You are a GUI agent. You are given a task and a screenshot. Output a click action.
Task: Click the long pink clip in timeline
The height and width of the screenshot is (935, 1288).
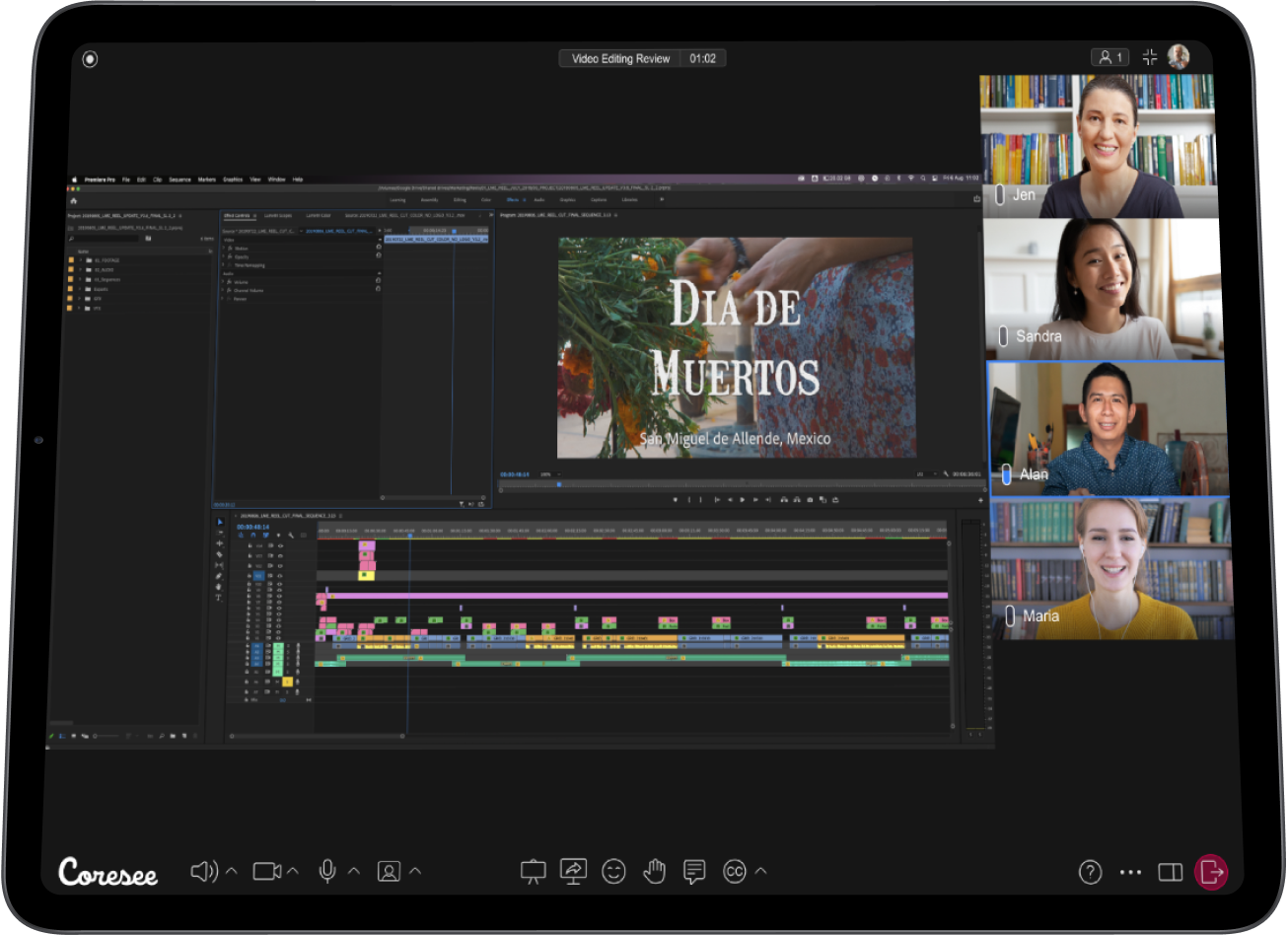pos(637,596)
